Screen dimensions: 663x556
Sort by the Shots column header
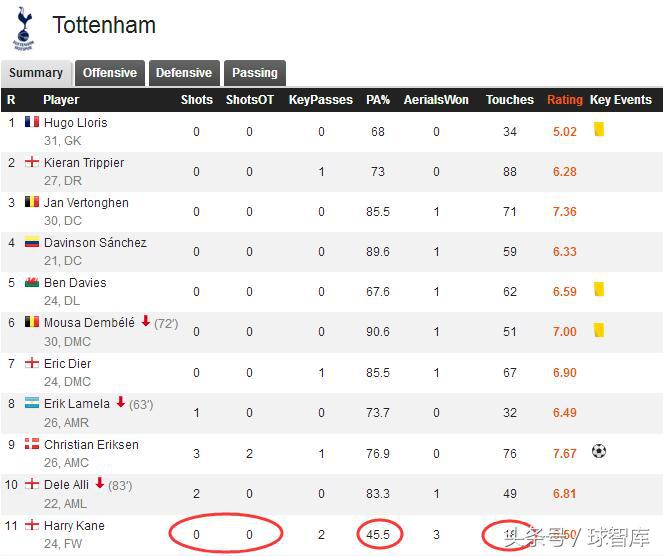(197, 100)
